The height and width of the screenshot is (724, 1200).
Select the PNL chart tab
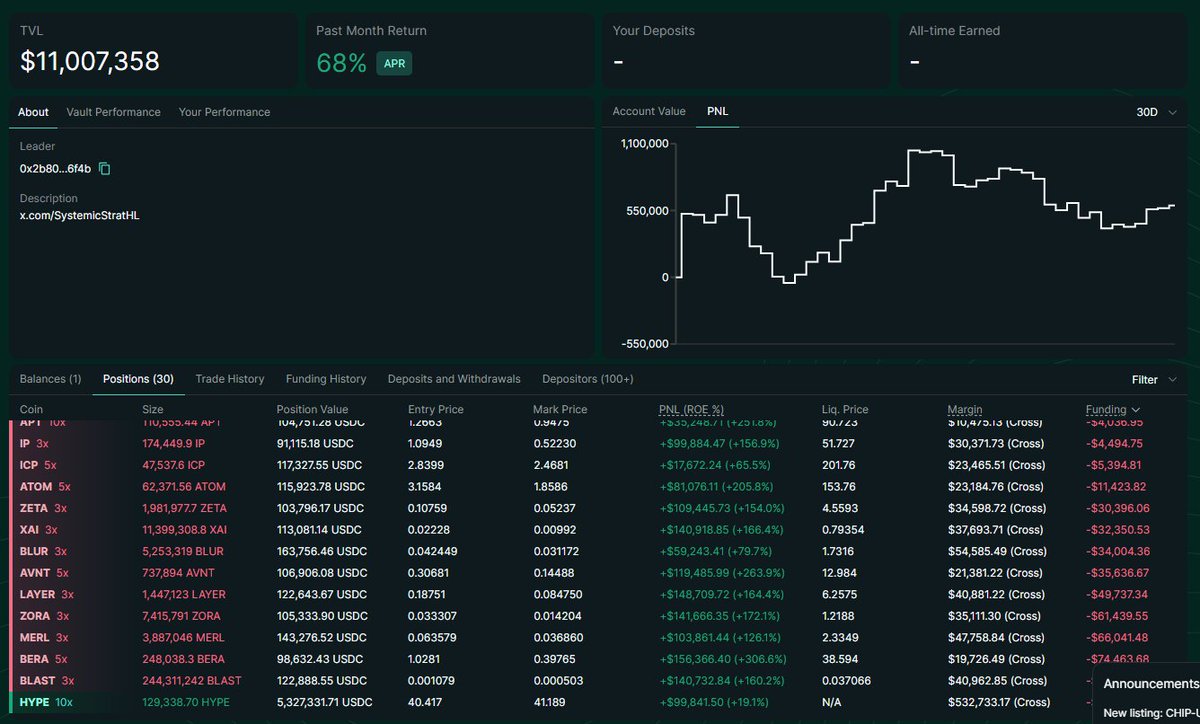coord(718,111)
